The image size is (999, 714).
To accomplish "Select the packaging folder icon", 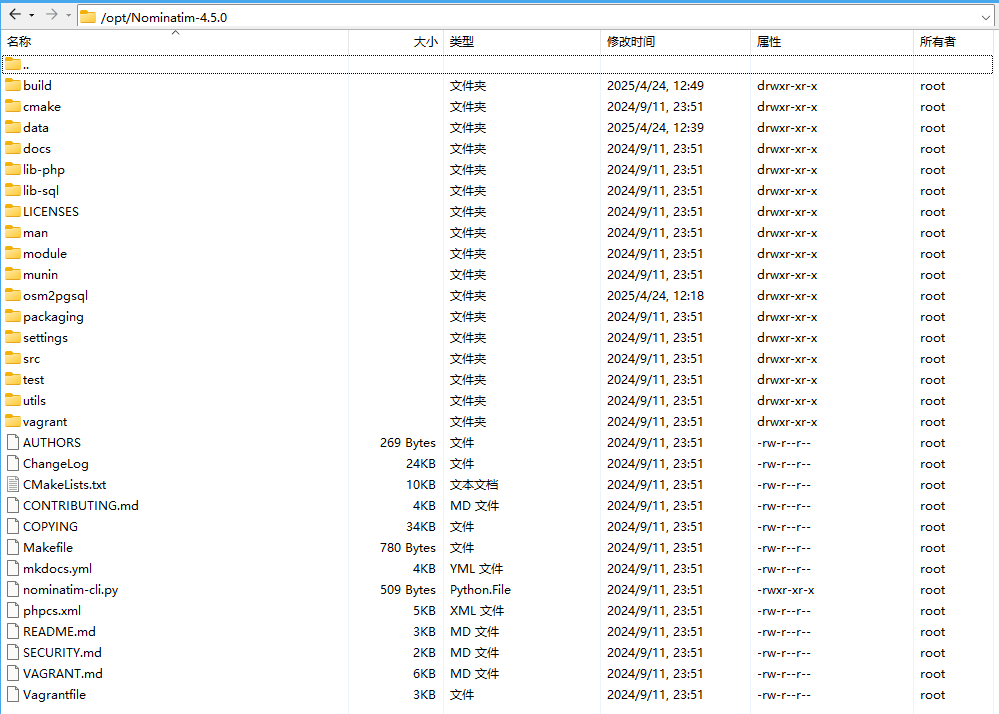I will coord(13,316).
